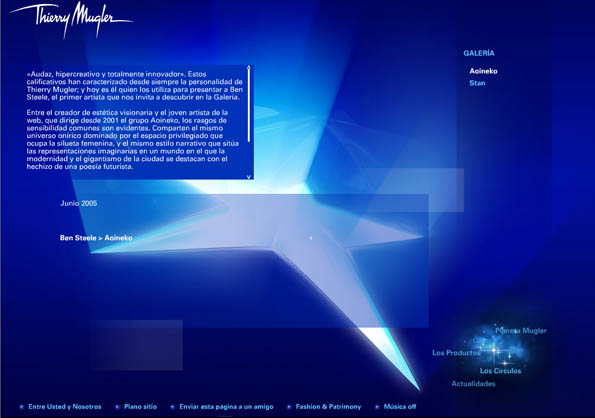Open Entre Usted y Nosotros link

[65, 407]
